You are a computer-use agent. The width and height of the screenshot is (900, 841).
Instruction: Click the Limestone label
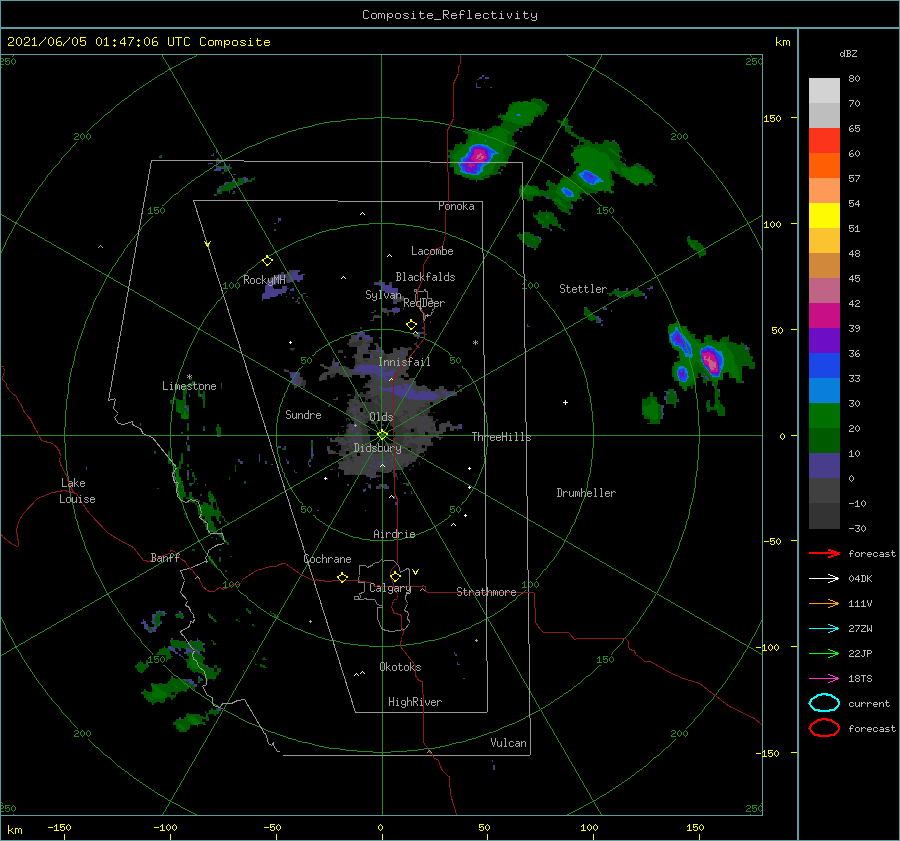[189, 386]
